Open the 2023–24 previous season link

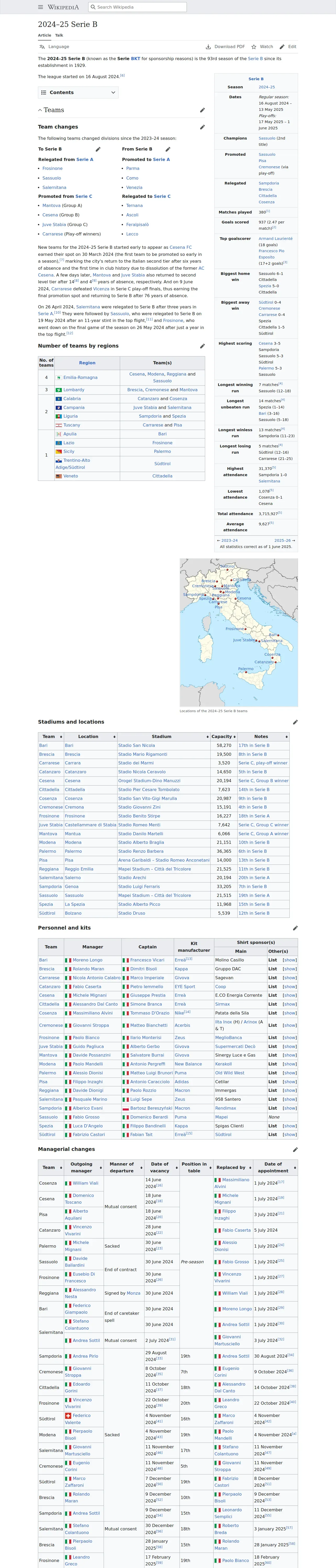coord(229,540)
